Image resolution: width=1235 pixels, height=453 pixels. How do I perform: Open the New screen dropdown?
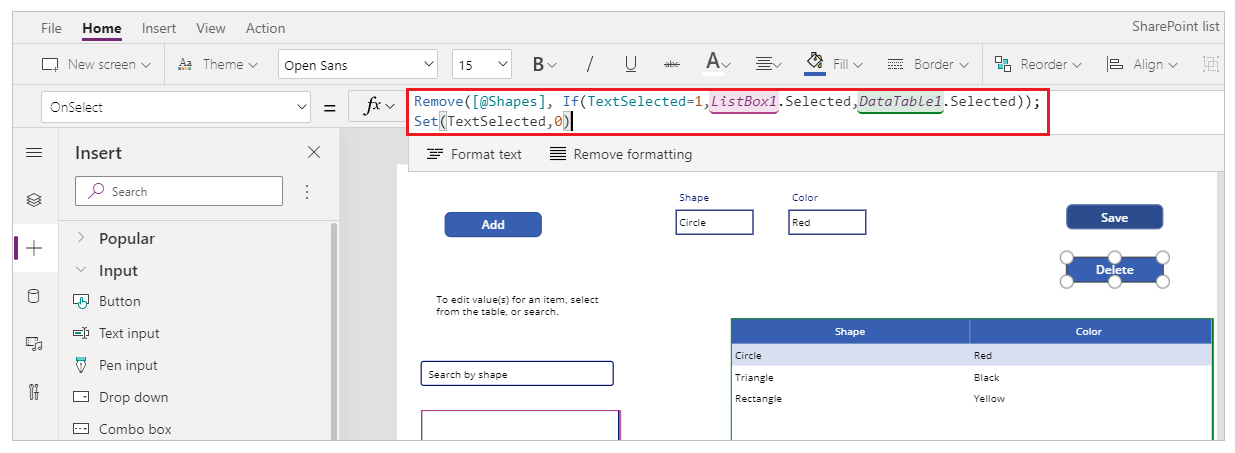coord(96,64)
